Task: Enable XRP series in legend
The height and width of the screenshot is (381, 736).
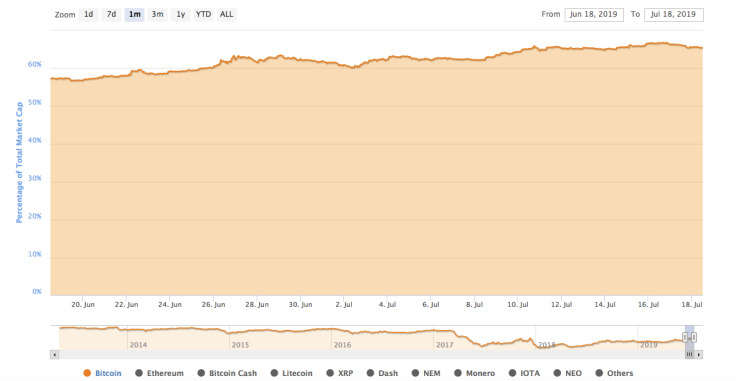Action: [x=339, y=373]
